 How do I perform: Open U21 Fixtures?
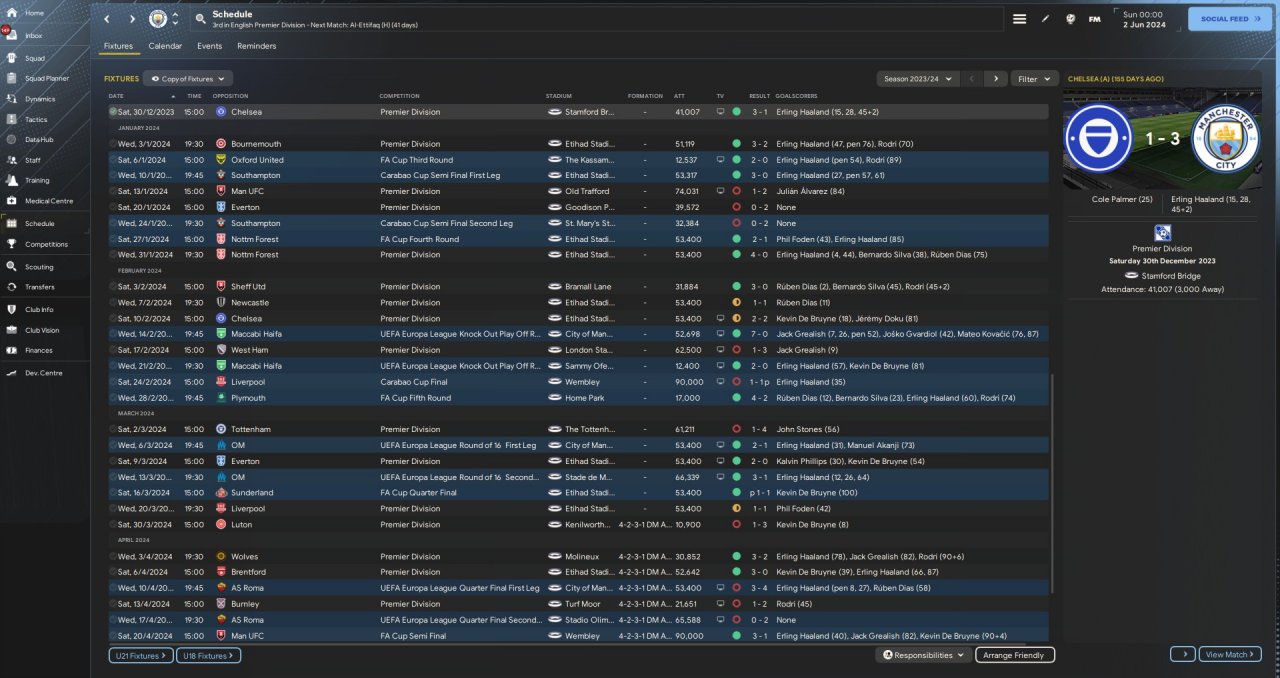pos(140,655)
